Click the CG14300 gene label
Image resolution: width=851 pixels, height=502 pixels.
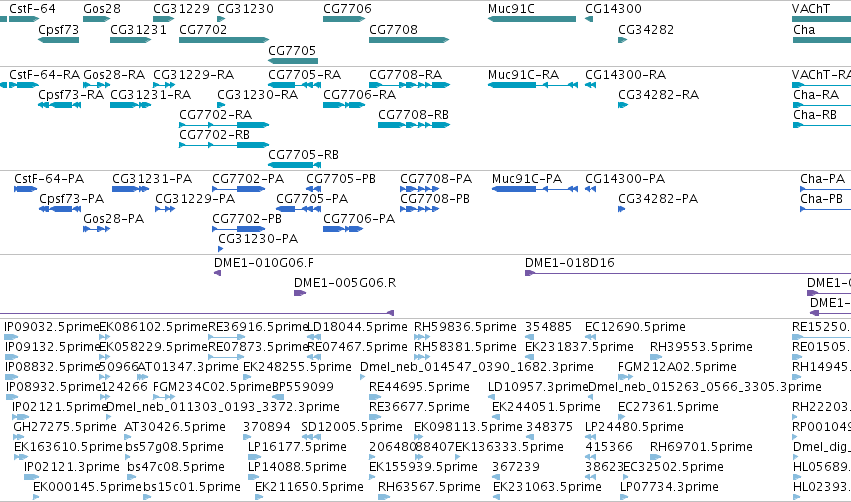click(613, 9)
